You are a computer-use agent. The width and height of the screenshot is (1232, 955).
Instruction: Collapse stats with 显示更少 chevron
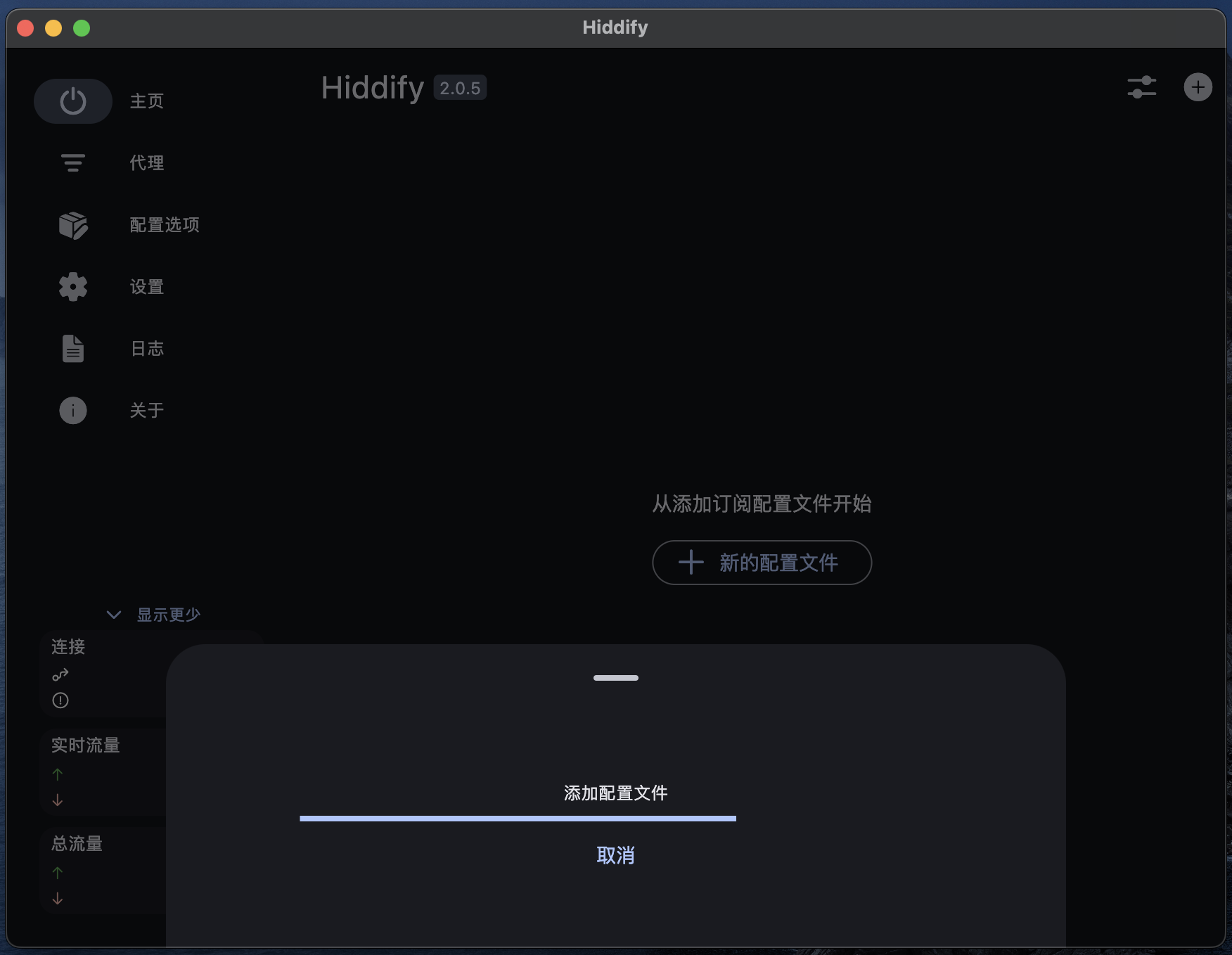point(114,615)
